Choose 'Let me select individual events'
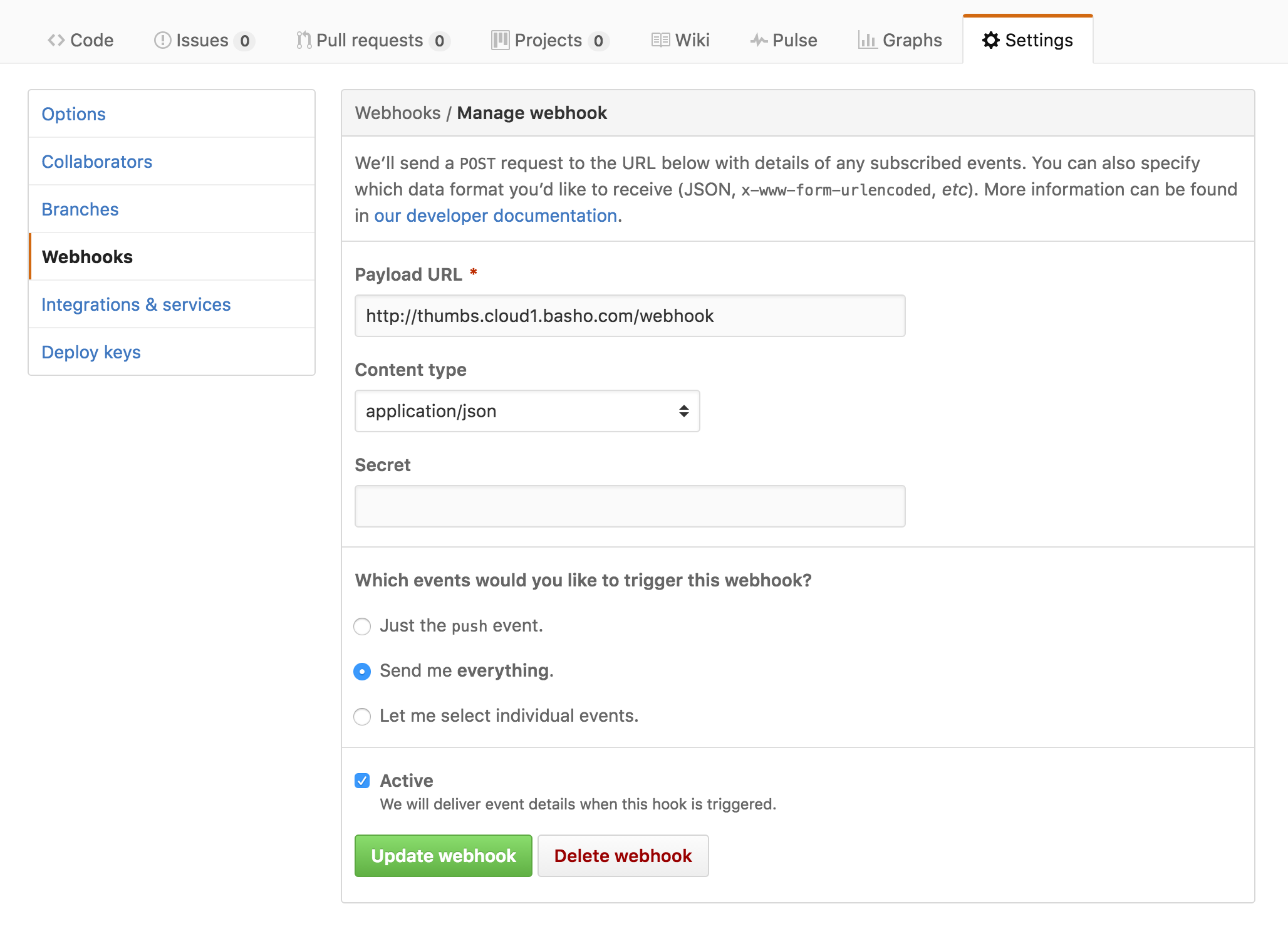Image resolution: width=1288 pixels, height=926 pixels. (x=362, y=717)
